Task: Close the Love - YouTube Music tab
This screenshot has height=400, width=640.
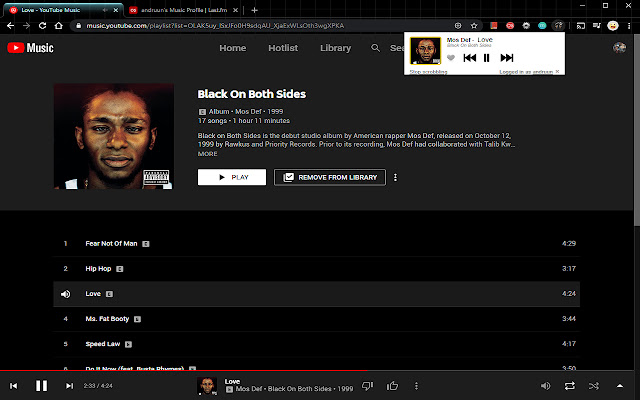Action: tap(116, 10)
